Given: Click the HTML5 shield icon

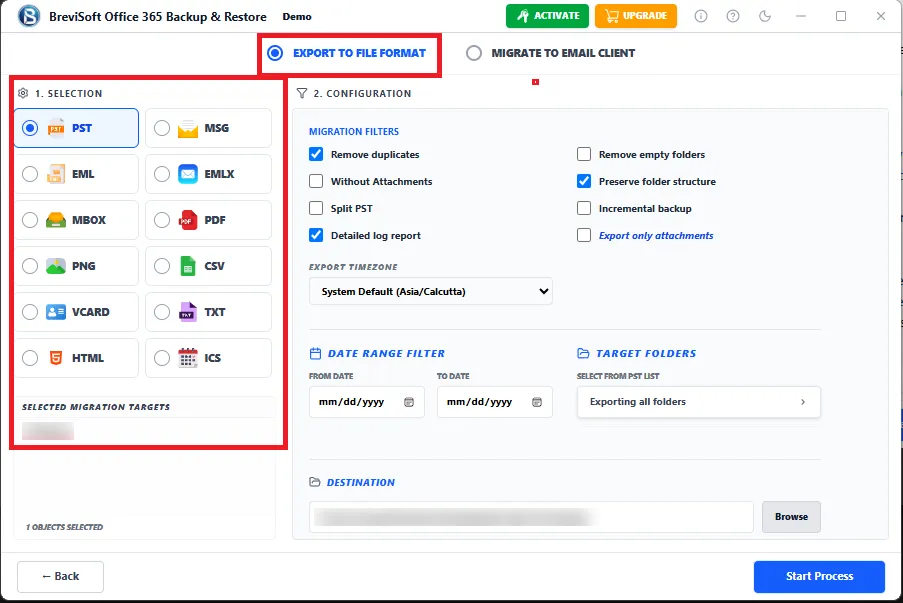Looking at the screenshot, I should (56, 358).
